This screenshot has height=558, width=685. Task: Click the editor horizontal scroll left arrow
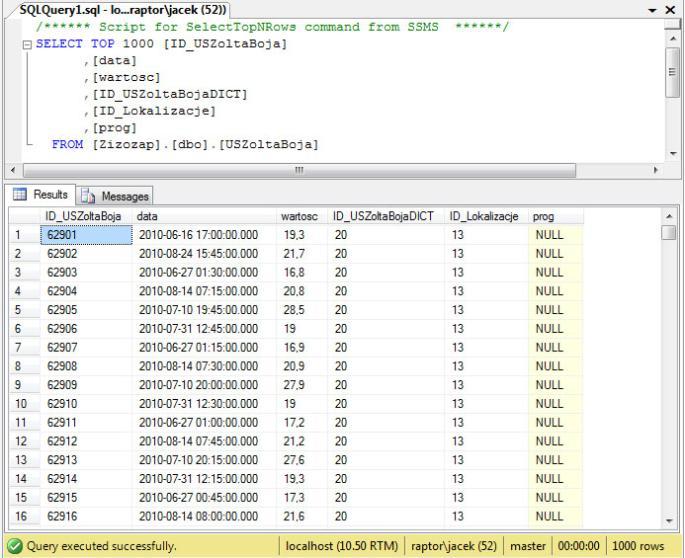pos(13,170)
